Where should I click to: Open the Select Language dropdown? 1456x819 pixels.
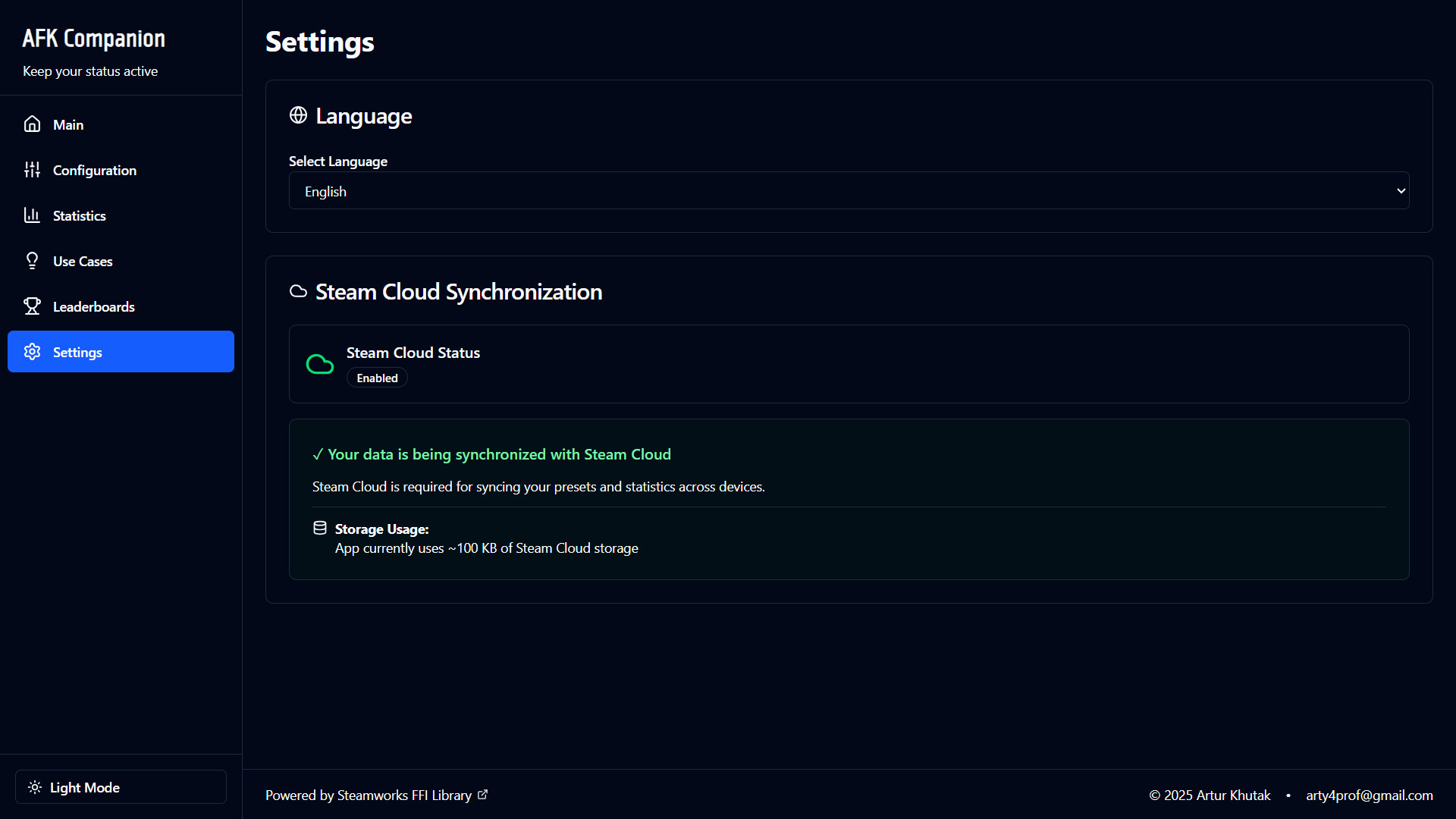(x=848, y=191)
